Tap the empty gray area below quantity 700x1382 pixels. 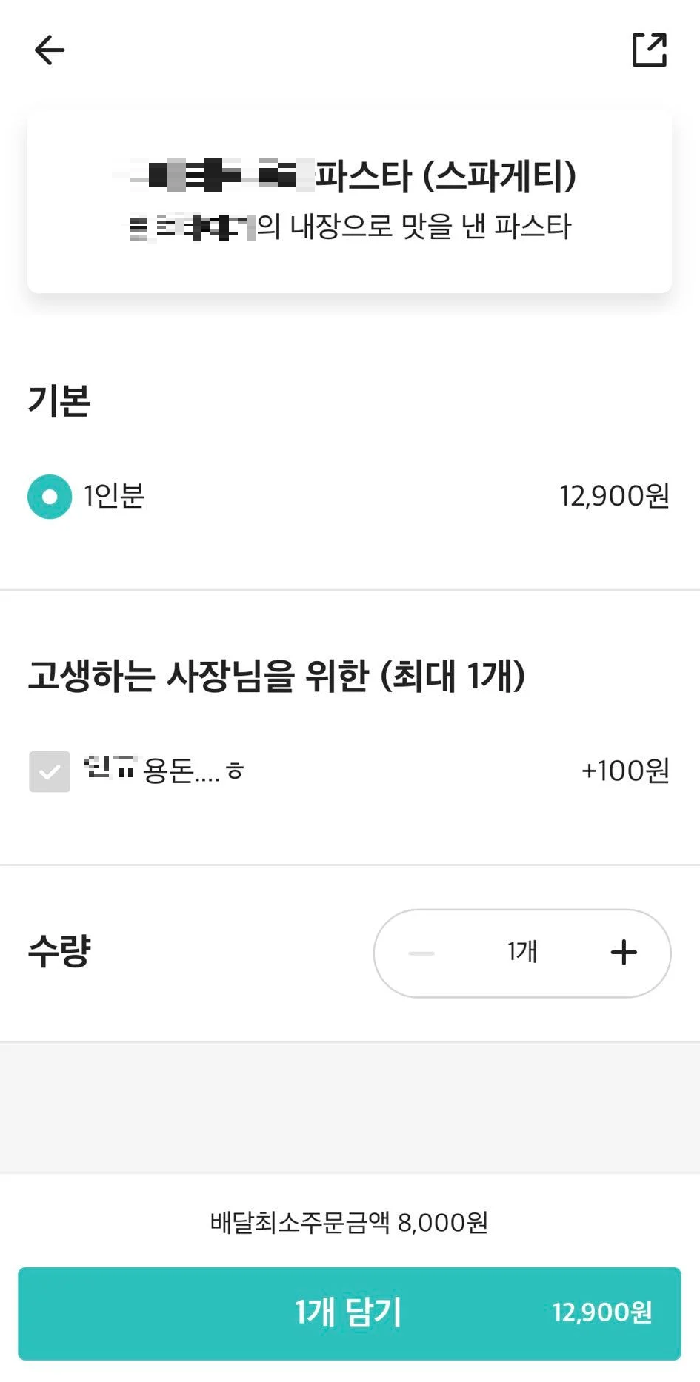point(350,1107)
